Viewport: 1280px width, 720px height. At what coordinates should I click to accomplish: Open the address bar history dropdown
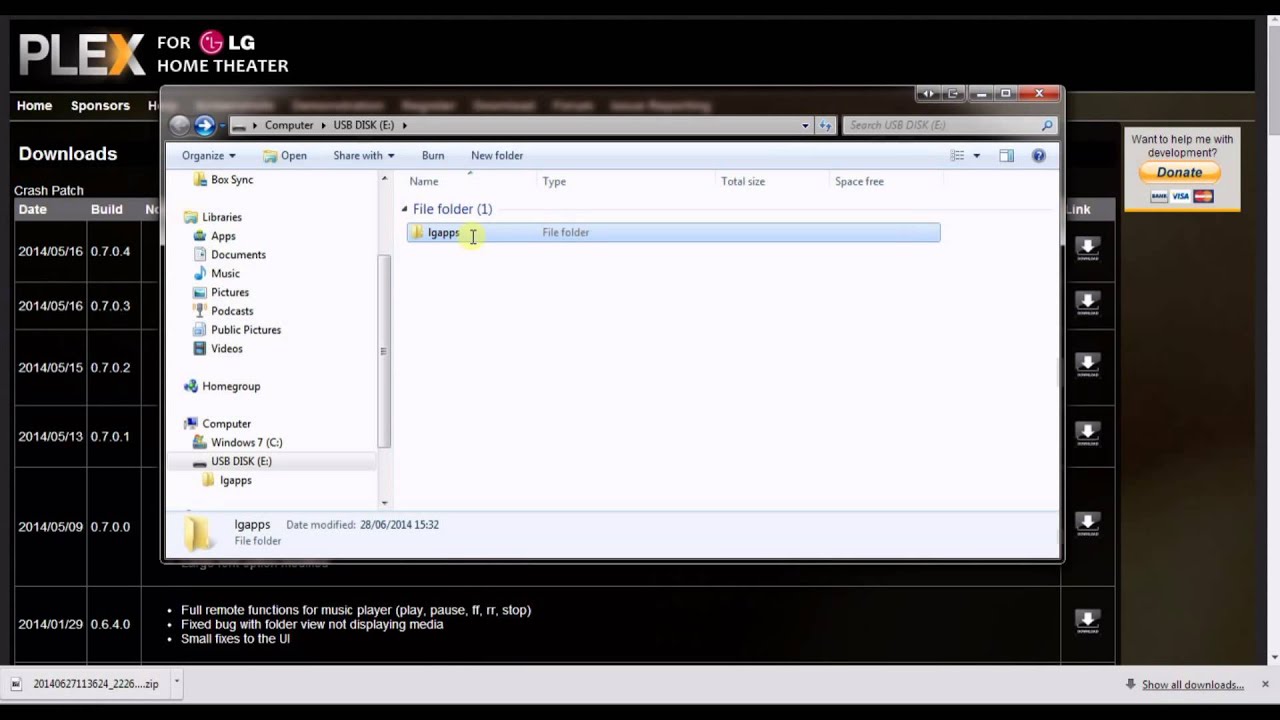(805, 125)
